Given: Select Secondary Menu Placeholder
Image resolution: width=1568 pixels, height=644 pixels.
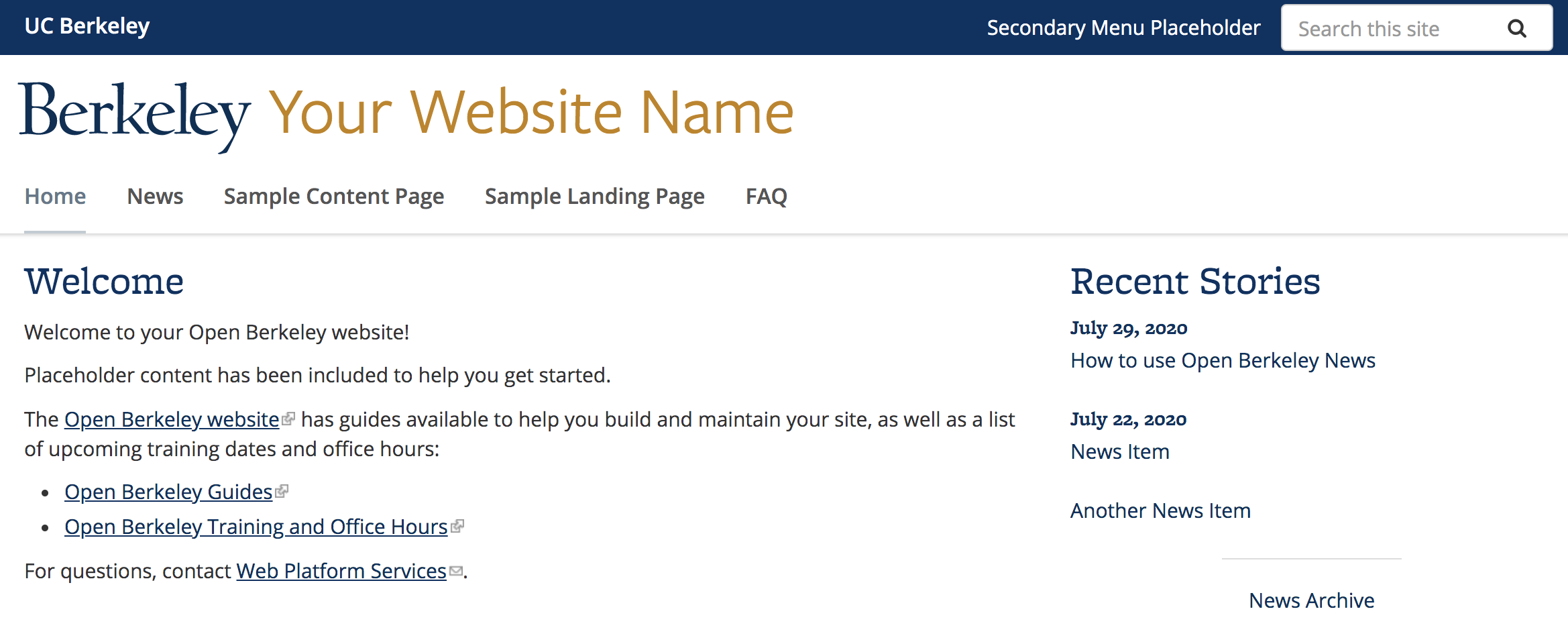Looking at the screenshot, I should tap(1123, 28).
